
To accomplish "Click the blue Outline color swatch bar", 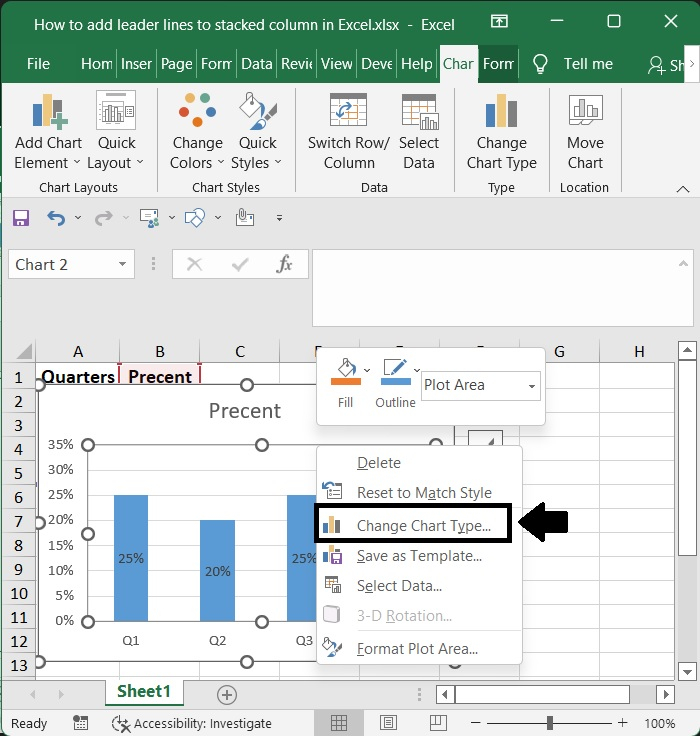I will pyautogui.click(x=396, y=382).
